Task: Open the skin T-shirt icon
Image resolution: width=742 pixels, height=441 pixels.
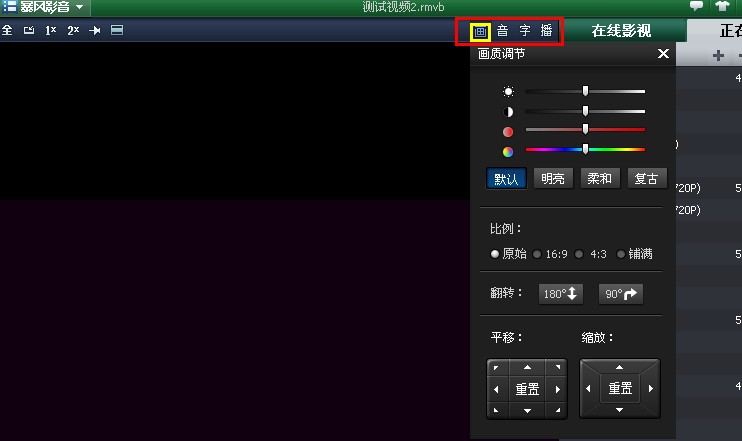Action: click(722, 6)
